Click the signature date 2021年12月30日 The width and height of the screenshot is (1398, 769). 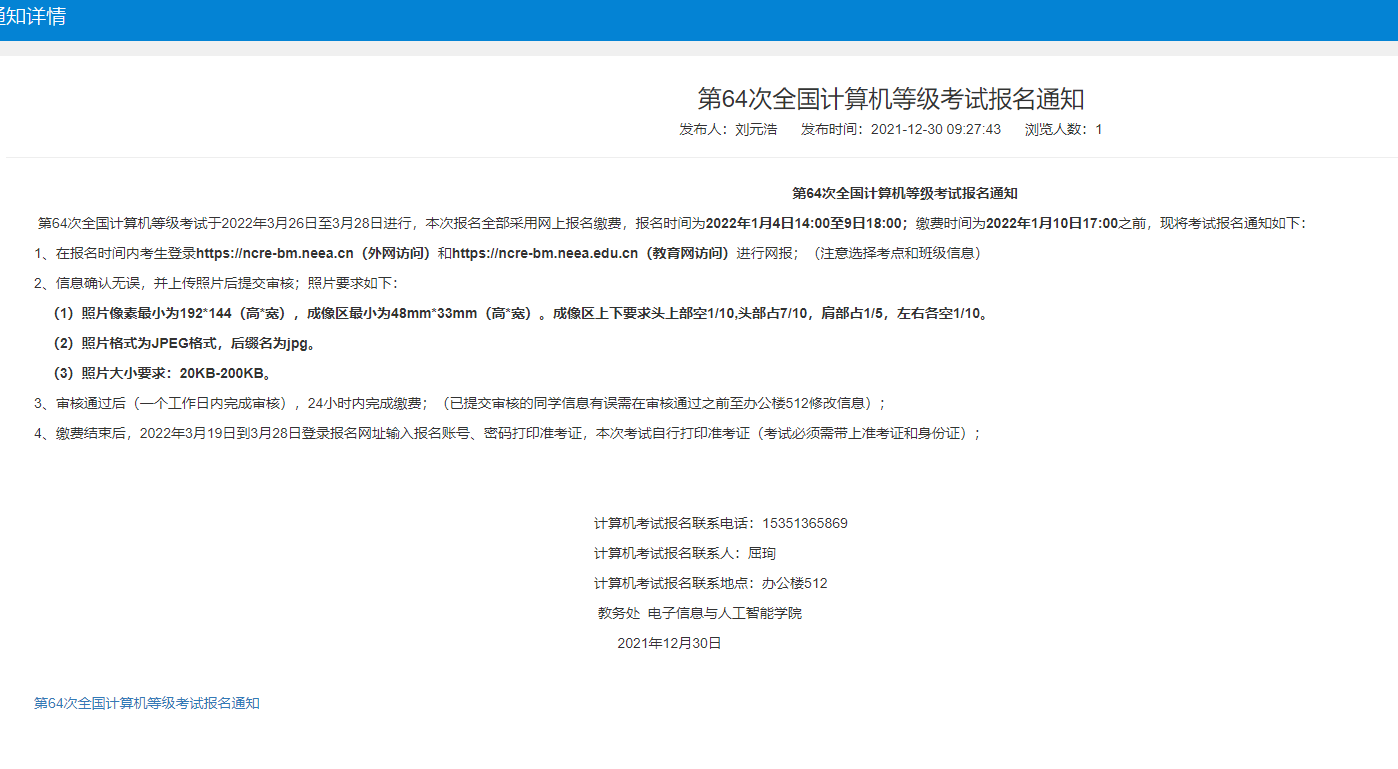669,643
